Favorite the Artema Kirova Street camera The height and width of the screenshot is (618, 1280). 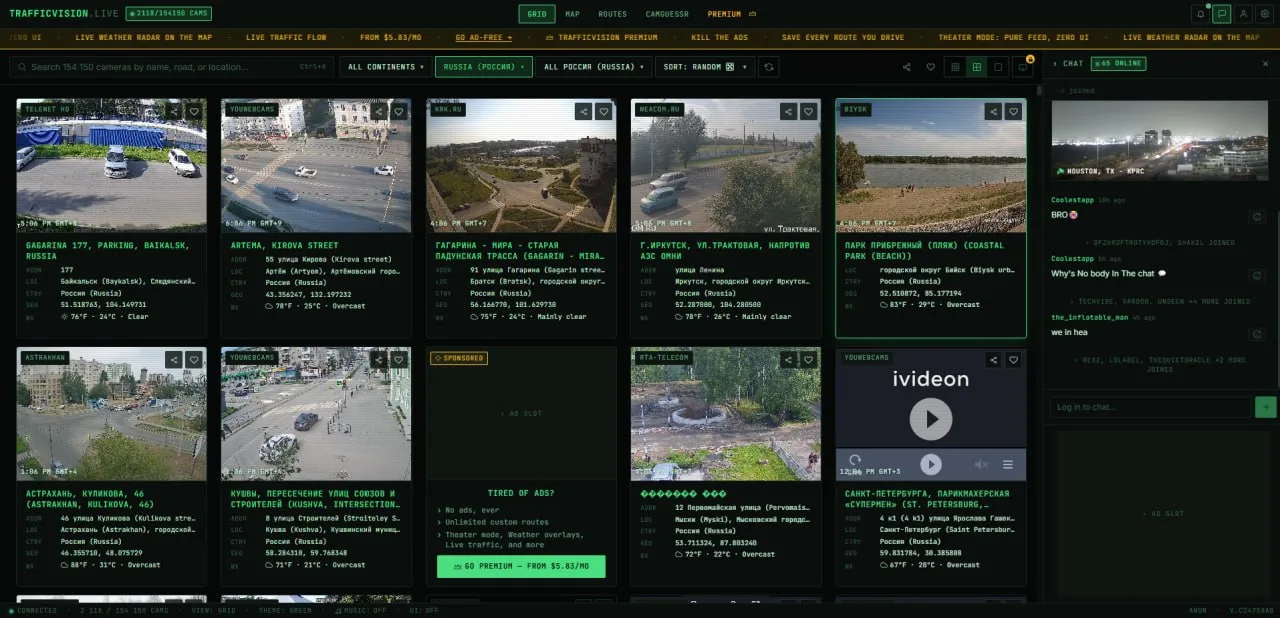399,111
